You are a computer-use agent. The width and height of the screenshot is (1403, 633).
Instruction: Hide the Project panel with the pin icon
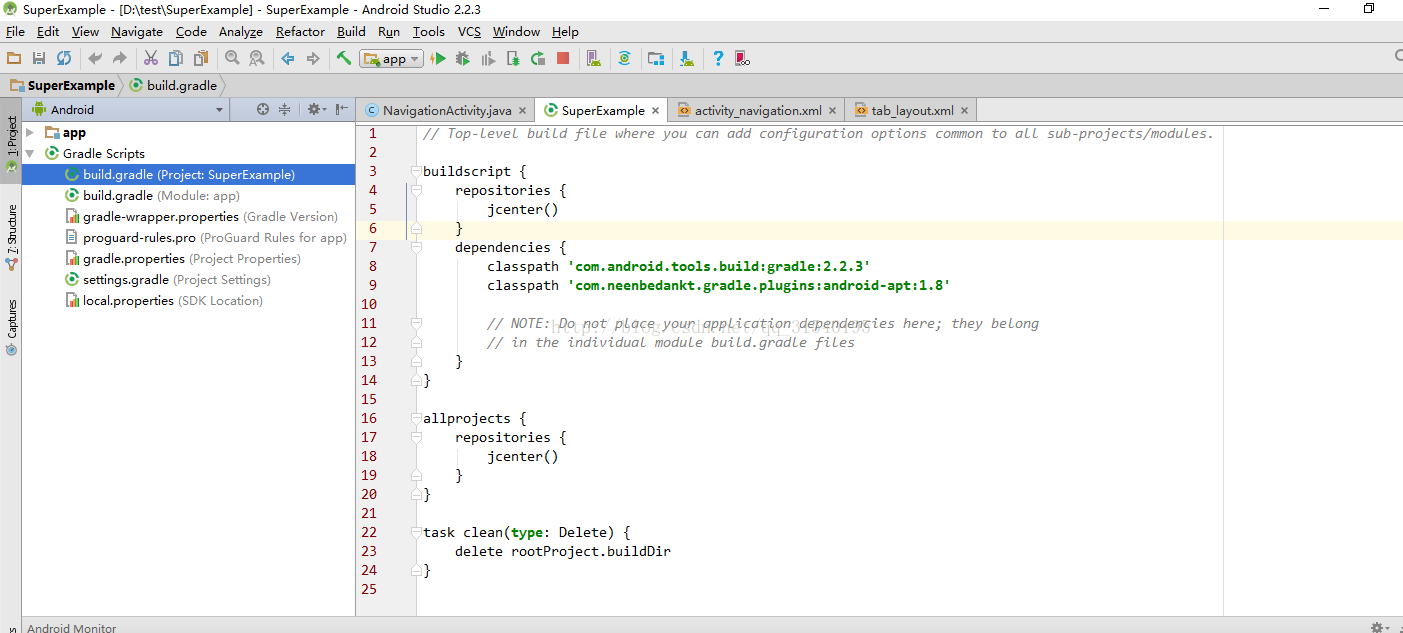click(x=342, y=110)
